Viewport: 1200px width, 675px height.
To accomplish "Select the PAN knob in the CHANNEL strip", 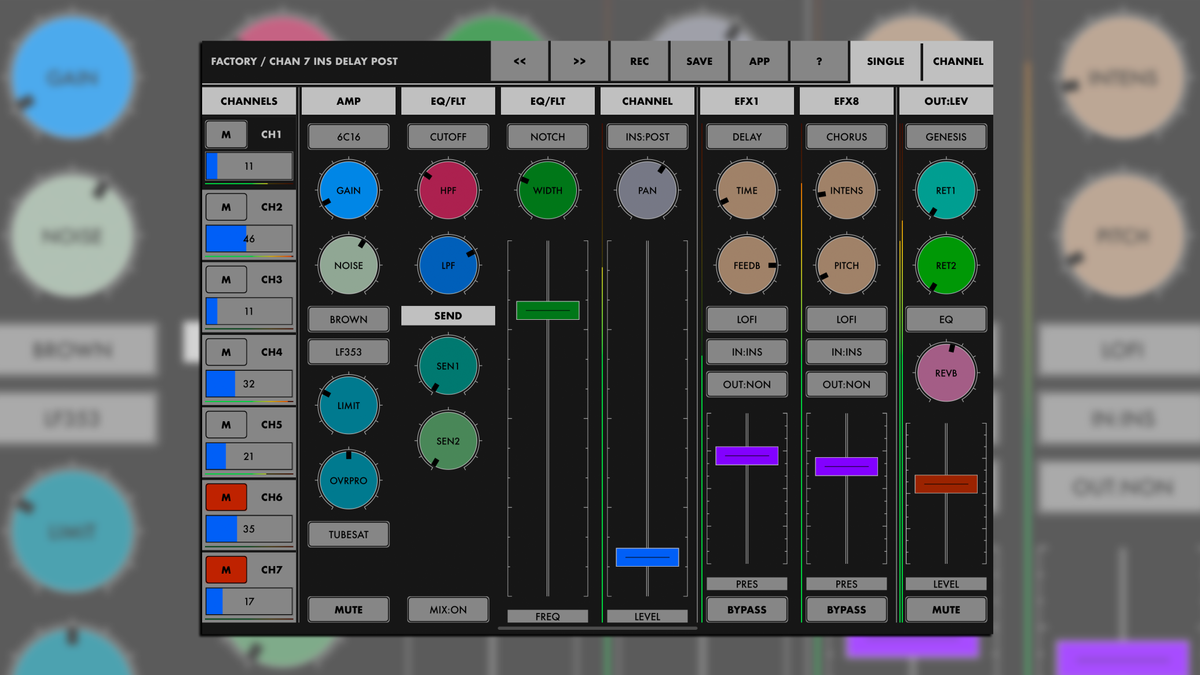I will click(x=647, y=191).
